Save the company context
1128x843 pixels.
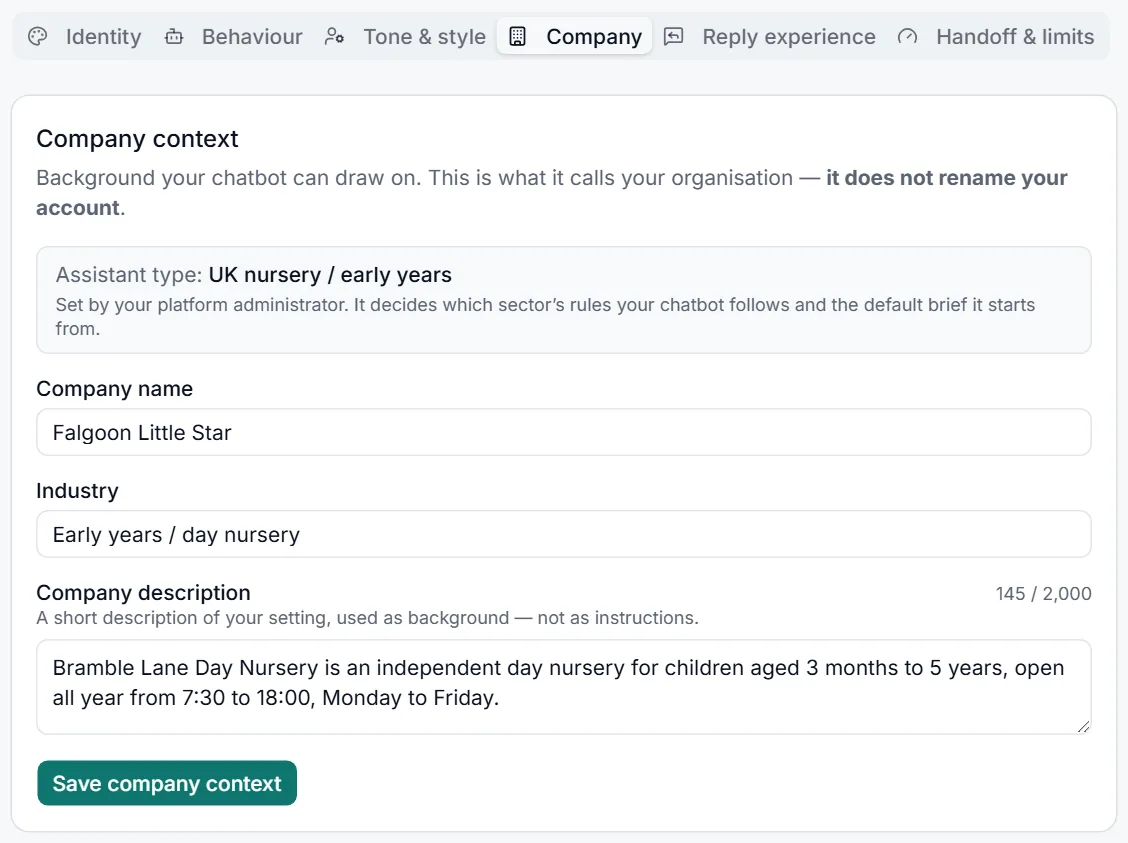click(167, 783)
